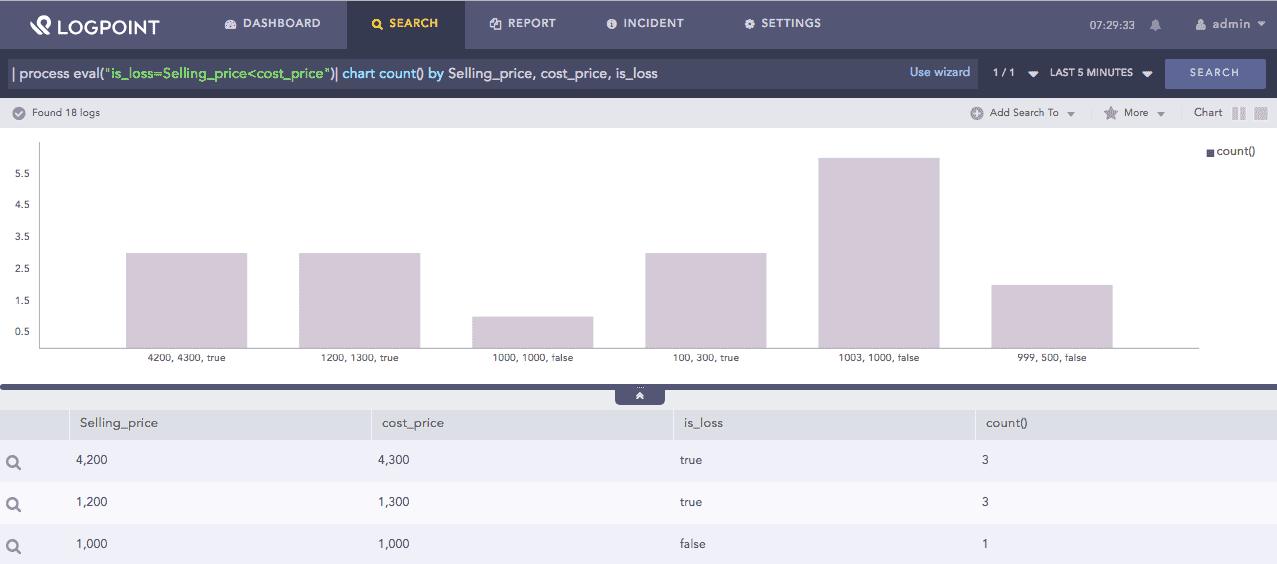
Task: Click magnifier icon in the 4,200 row
Action: 14,462
